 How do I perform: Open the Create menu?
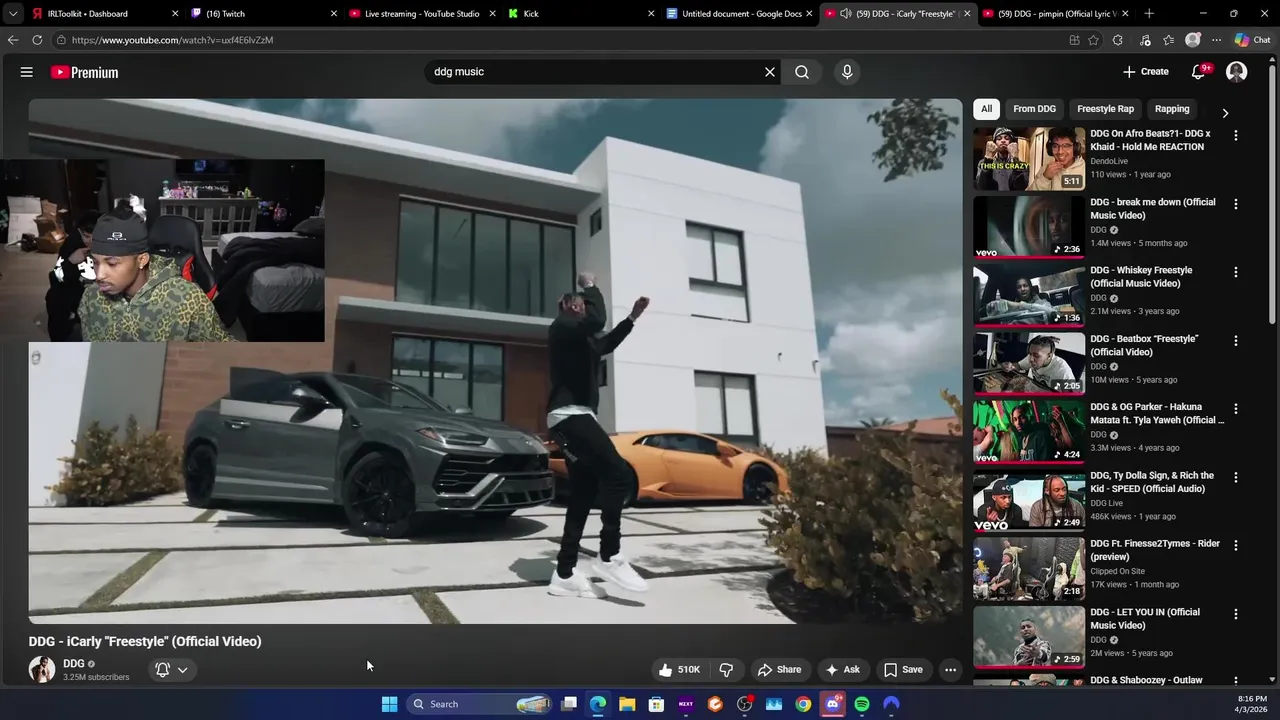pyautogui.click(x=1145, y=72)
